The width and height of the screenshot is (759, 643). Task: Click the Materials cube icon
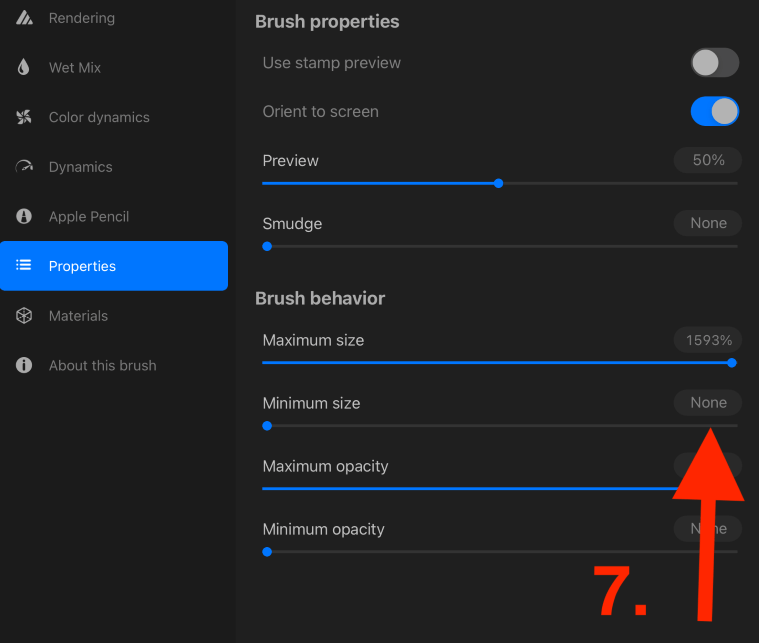click(24, 316)
